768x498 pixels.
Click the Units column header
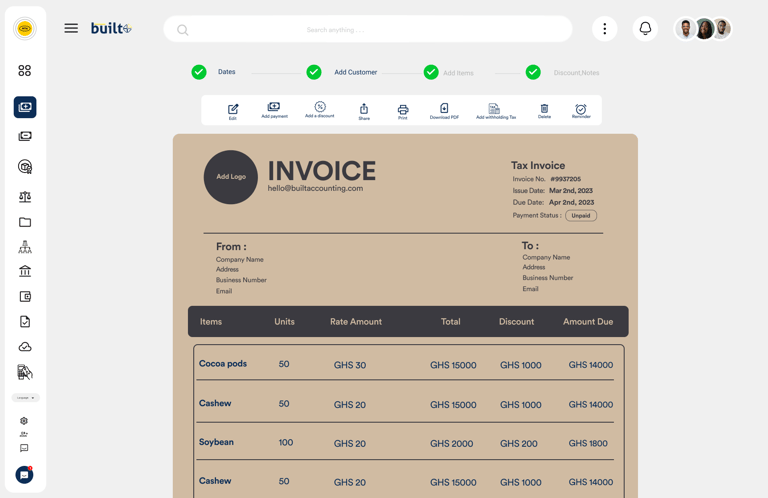[x=284, y=322]
